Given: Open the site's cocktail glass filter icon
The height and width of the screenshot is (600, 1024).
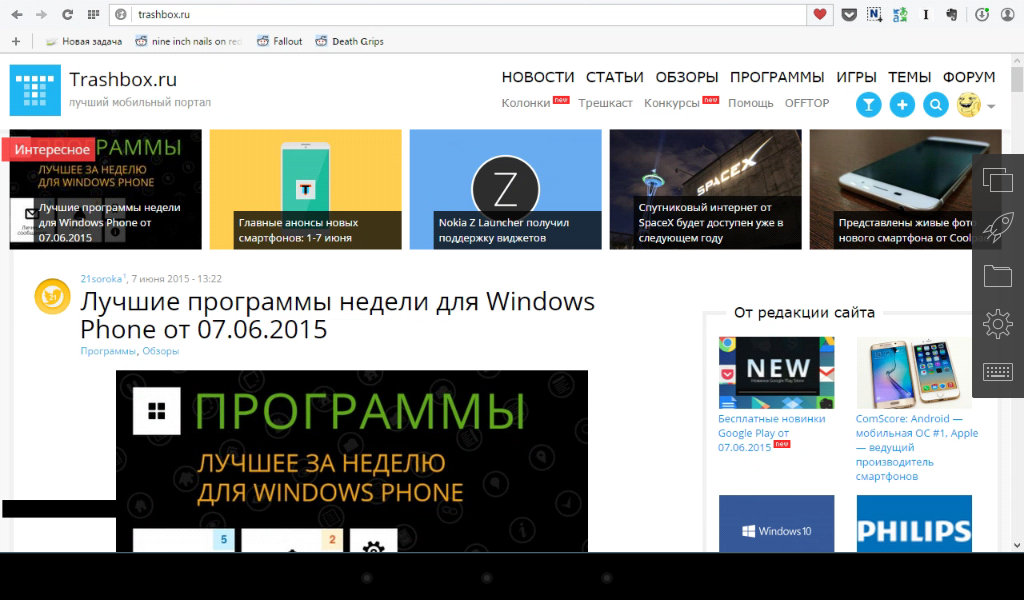Looking at the screenshot, I should tap(869, 104).
